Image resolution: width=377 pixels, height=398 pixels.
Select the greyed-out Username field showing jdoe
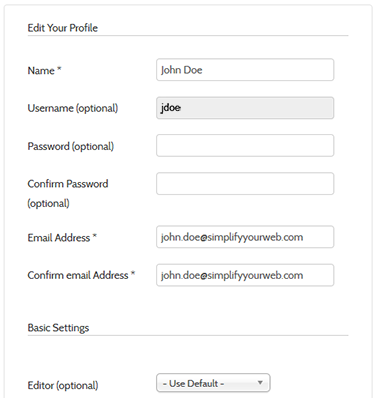[245, 108]
